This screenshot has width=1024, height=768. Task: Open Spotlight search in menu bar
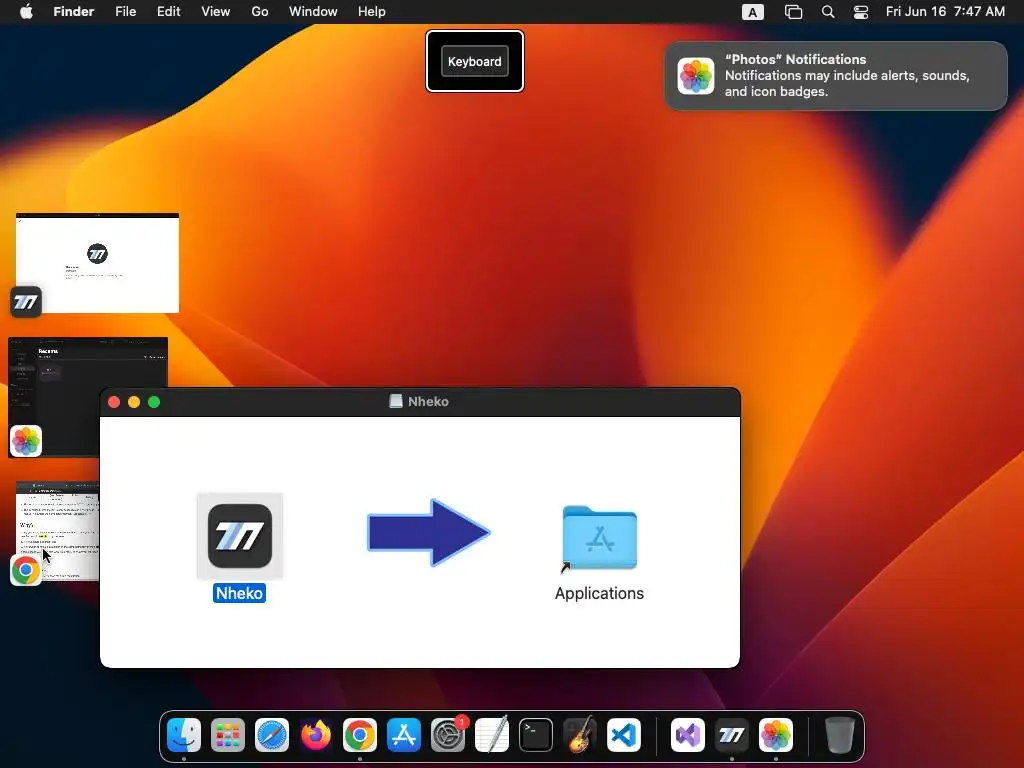(x=828, y=12)
